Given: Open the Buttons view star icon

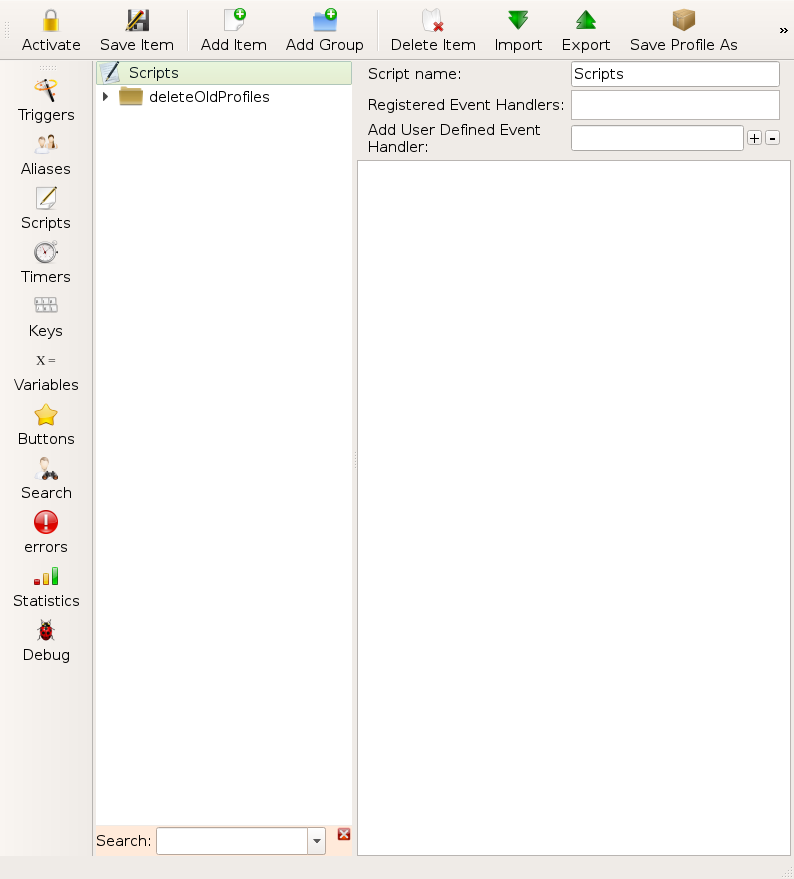Looking at the screenshot, I should pyautogui.click(x=46, y=415).
